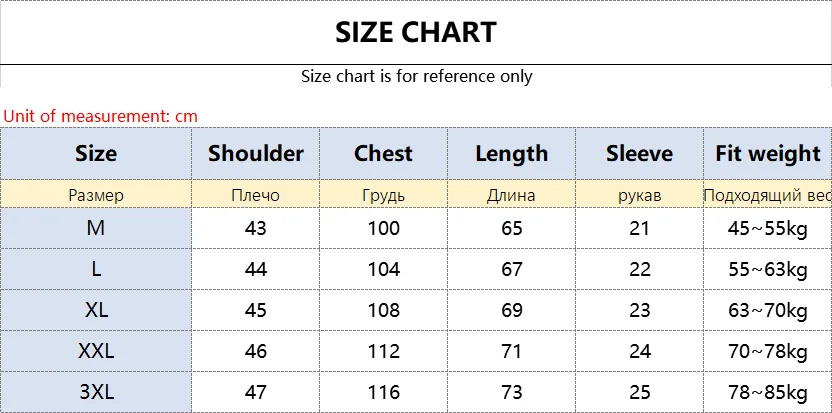The image size is (832, 413).
Task: Click the Грудь subheader cell
Action: (x=384, y=195)
